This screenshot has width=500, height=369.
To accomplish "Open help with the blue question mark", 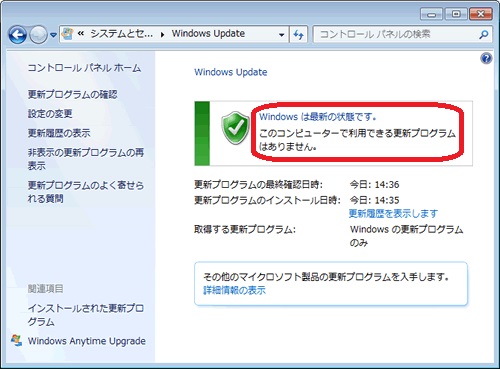I will pos(486,58).
